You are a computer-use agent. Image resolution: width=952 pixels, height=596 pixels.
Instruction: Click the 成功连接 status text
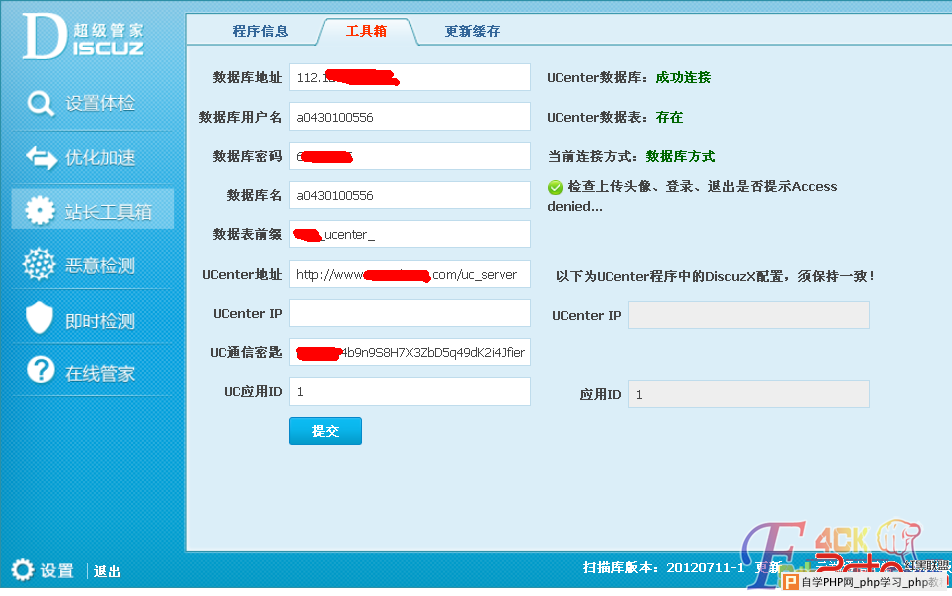[683, 77]
